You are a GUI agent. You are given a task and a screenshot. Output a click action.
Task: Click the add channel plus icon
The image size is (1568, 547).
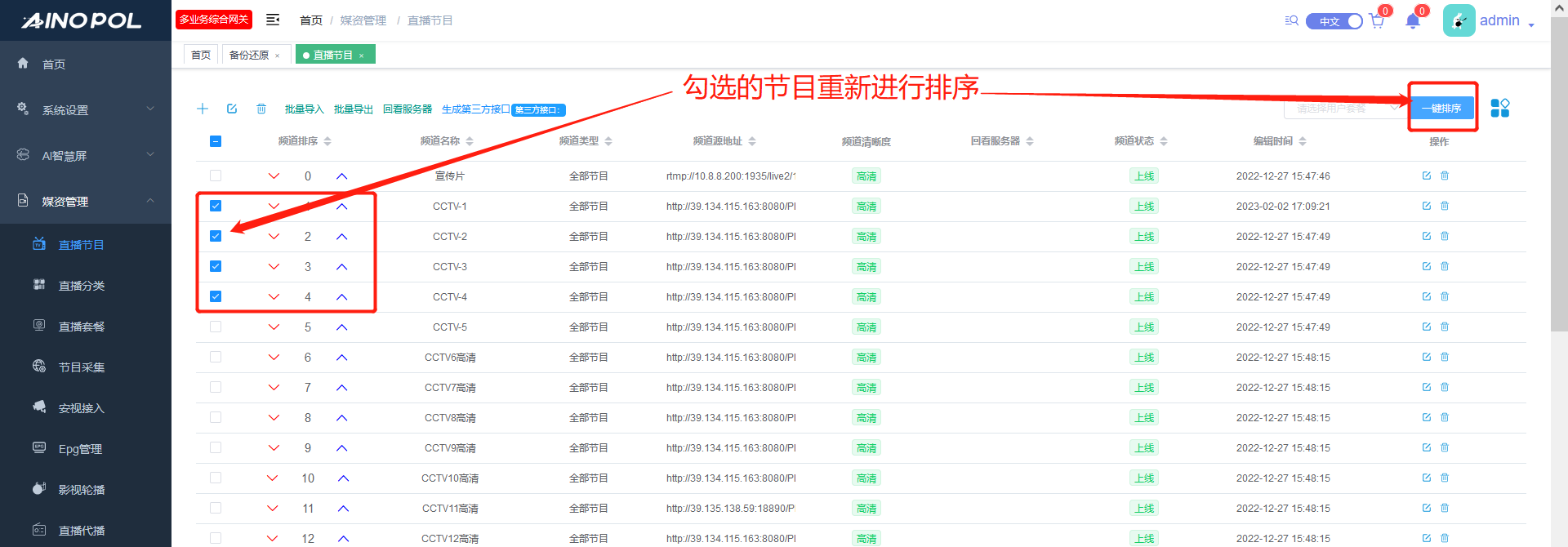point(203,109)
